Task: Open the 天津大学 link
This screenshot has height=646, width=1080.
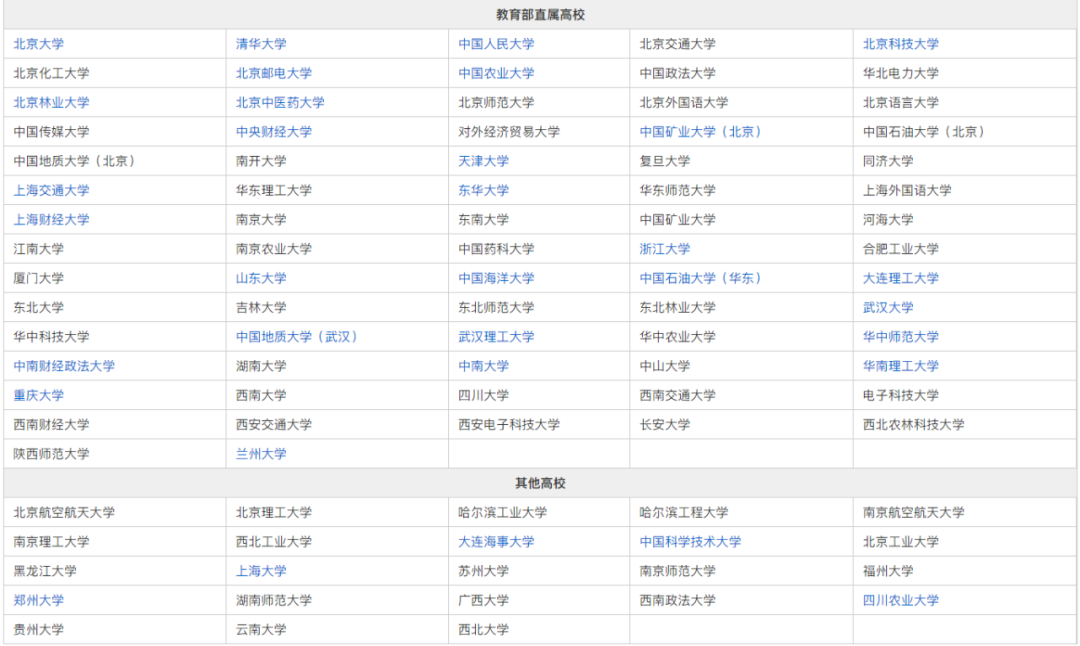Action: click(484, 161)
